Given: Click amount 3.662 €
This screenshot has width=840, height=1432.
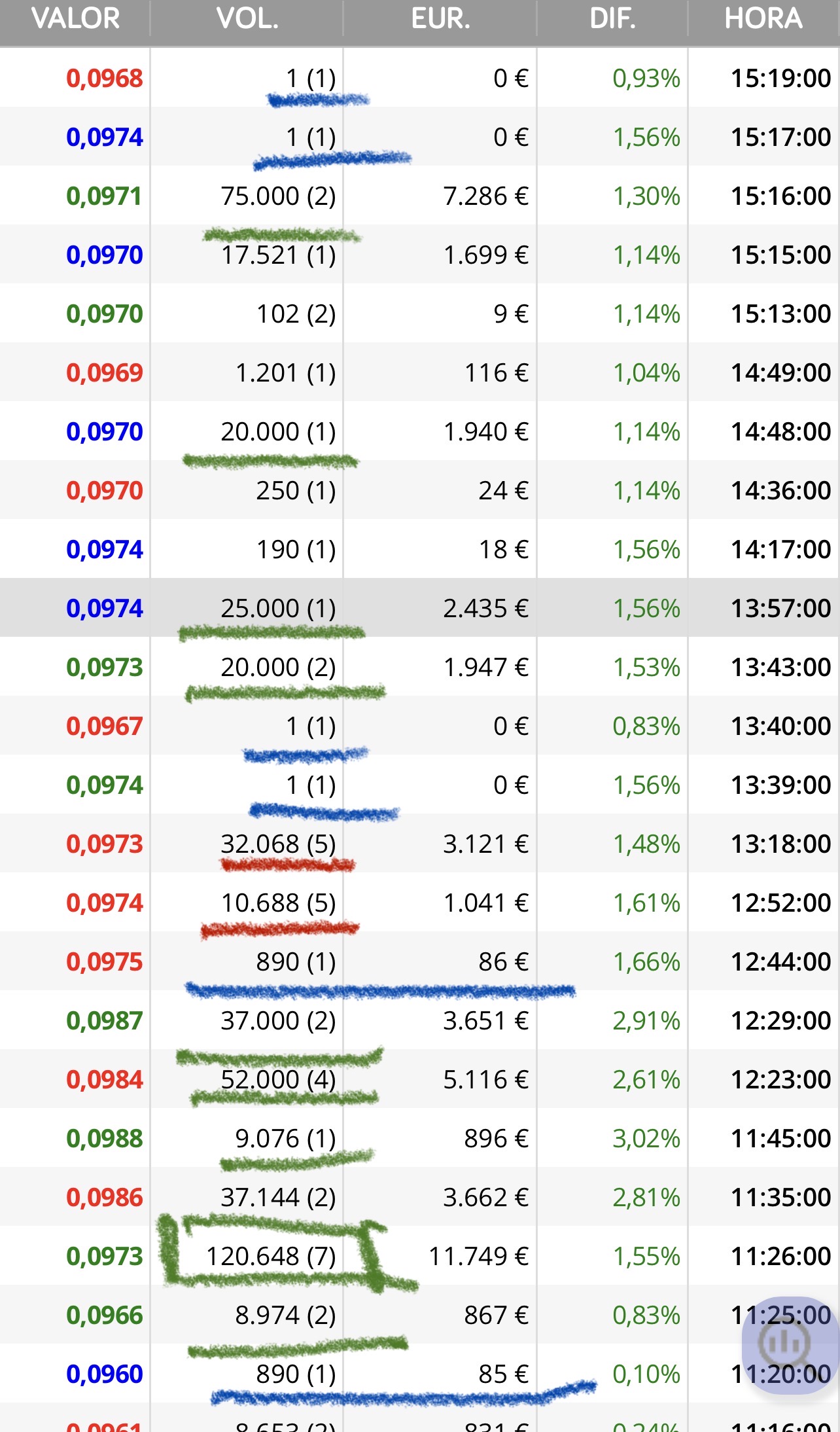Looking at the screenshot, I should (x=485, y=1198).
